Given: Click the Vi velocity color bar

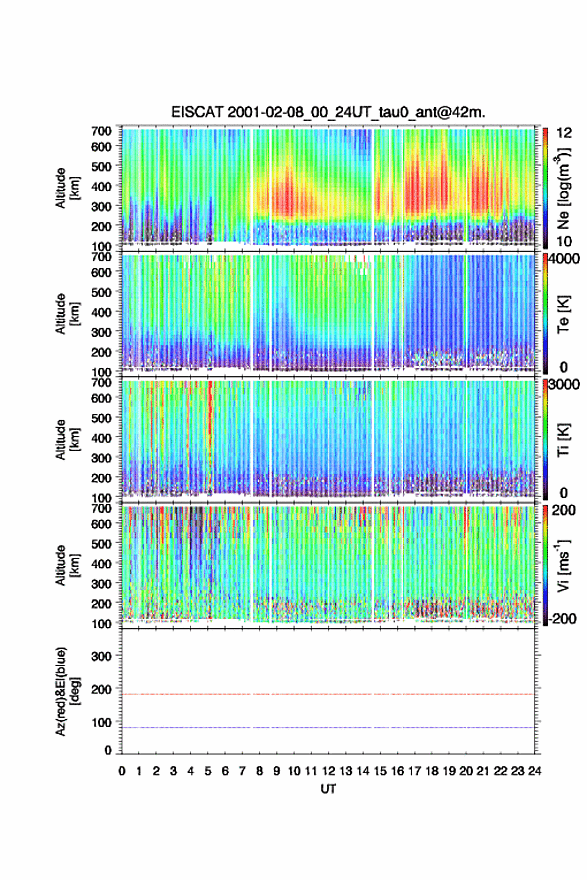Looking at the screenshot, I should [545, 565].
